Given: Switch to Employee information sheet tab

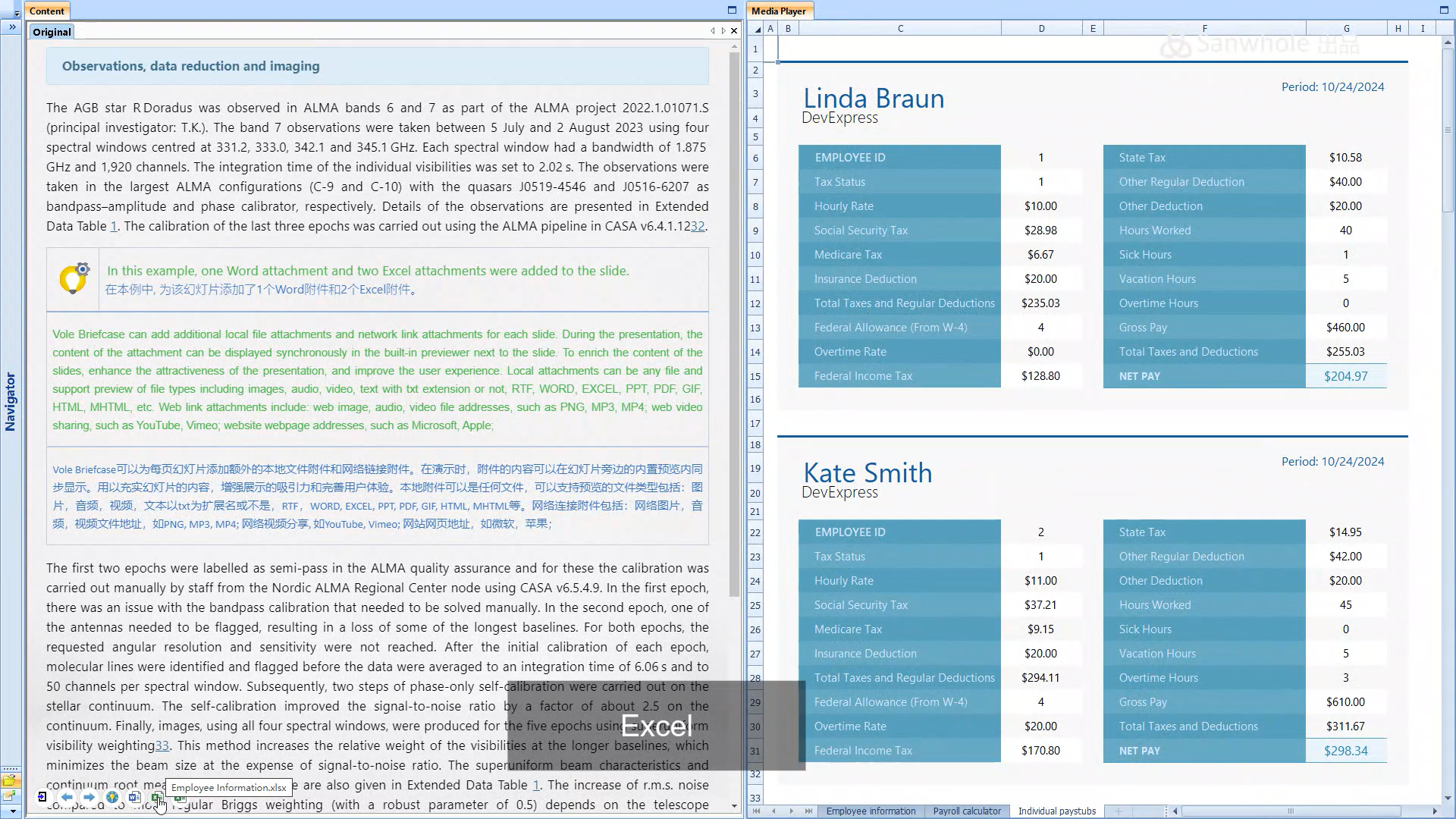Looking at the screenshot, I should pyautogui.click(x=871, y=811).
